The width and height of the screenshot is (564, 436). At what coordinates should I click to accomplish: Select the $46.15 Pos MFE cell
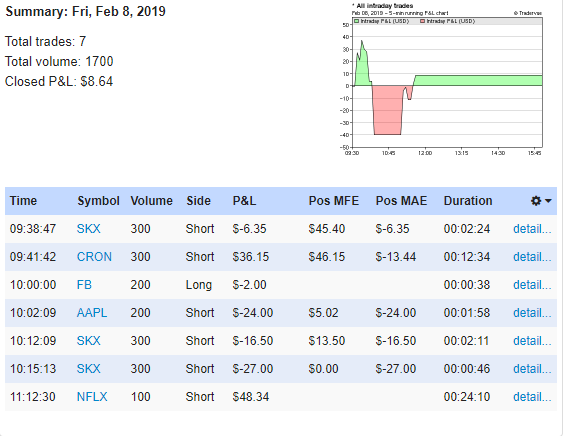click(x=327, y=257)
